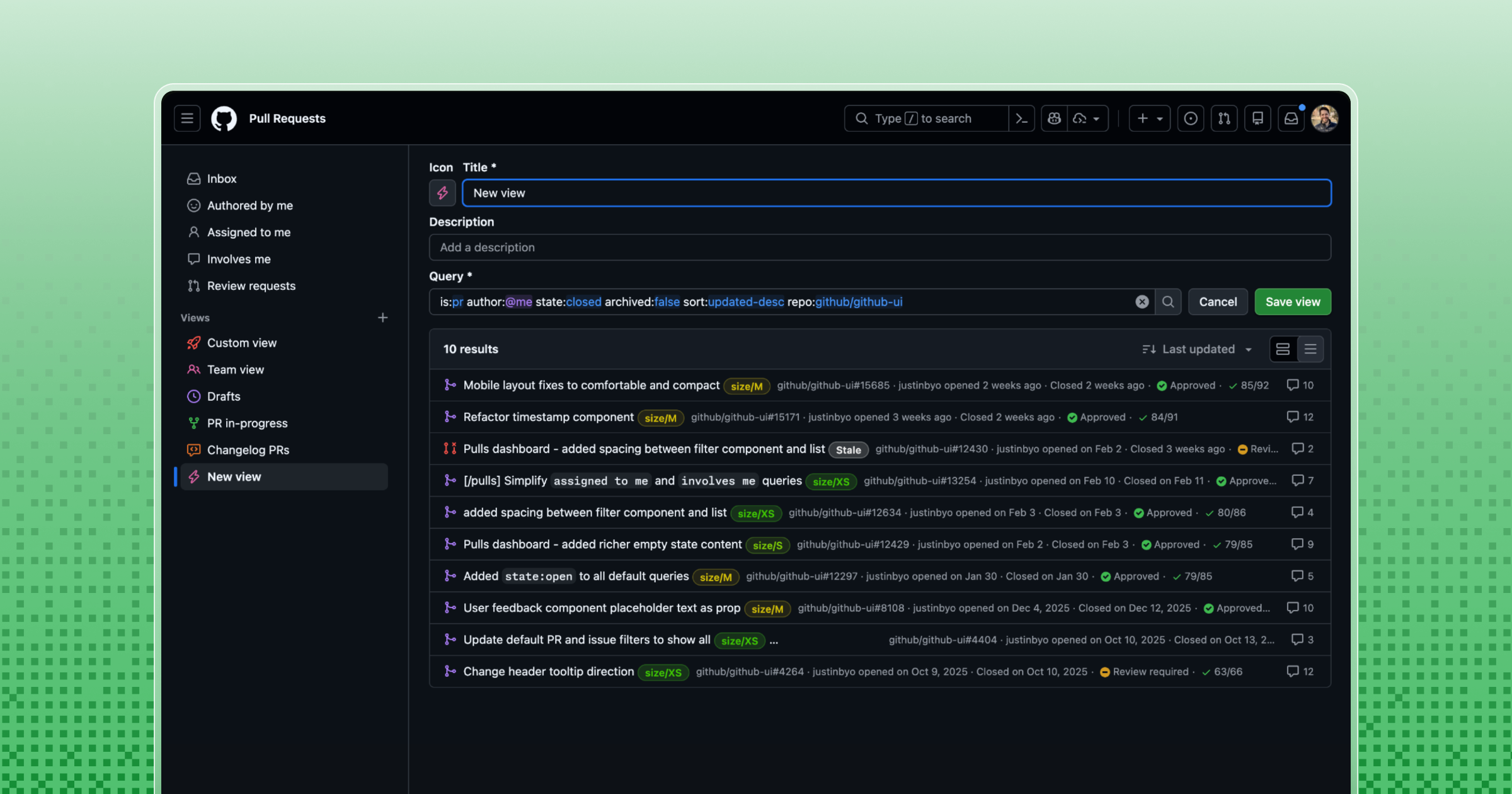
Task: Clear the query with the X icon
Action: (1142, 302)
